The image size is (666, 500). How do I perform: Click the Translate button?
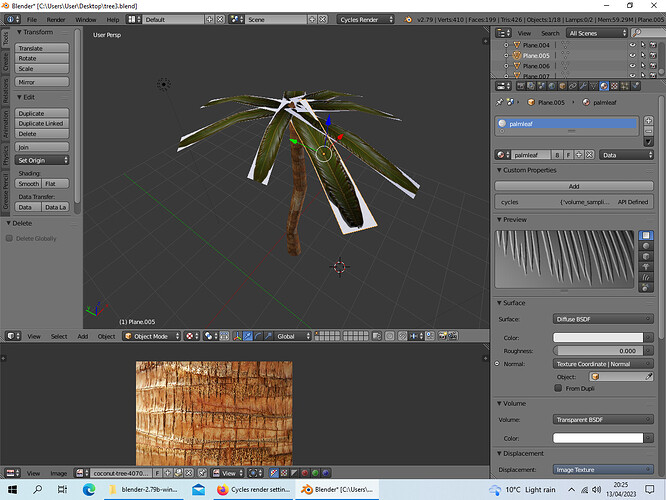click(42, 48)
